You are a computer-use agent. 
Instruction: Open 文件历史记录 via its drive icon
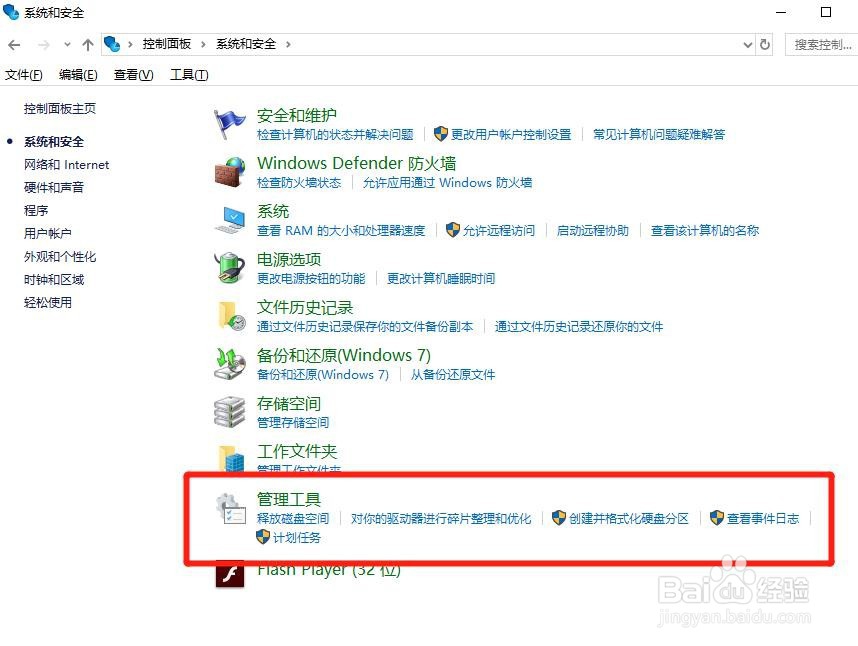pos(230,314)
